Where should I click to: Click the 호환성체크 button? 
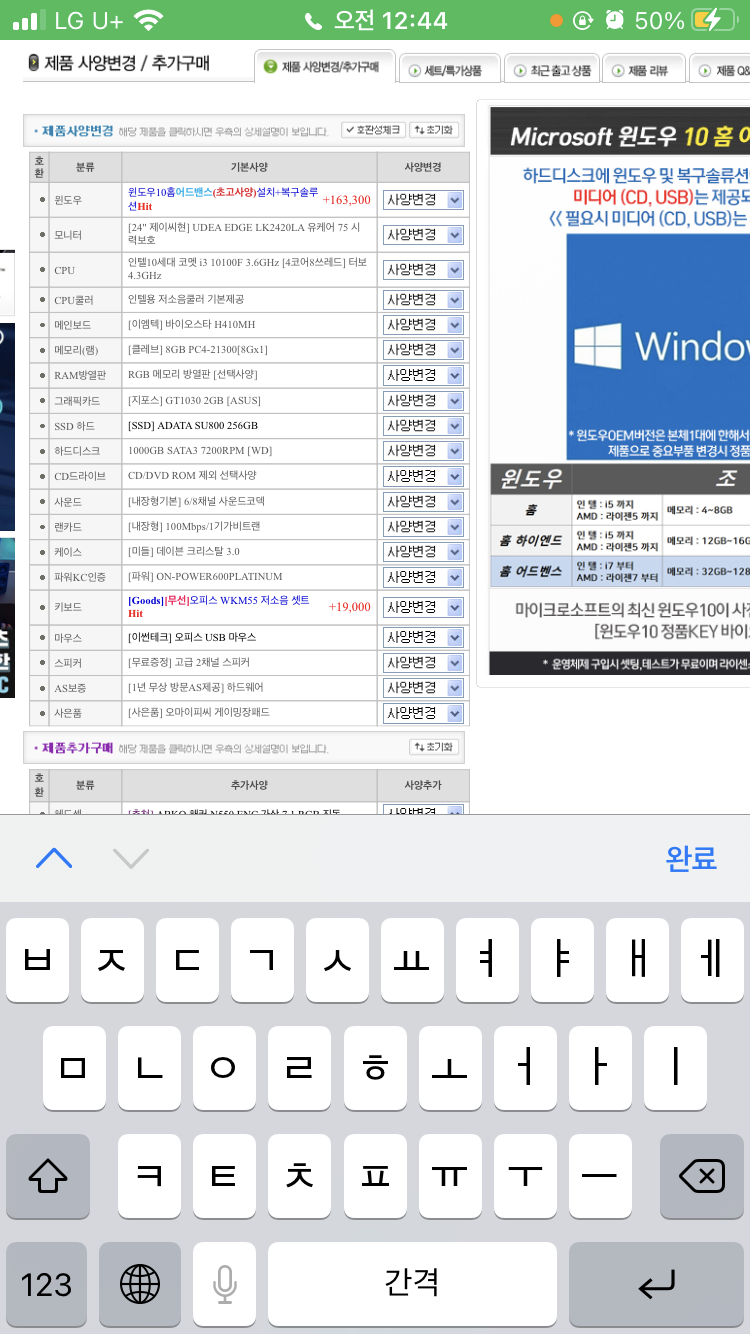pyautogui.click(x=372, y=130)
